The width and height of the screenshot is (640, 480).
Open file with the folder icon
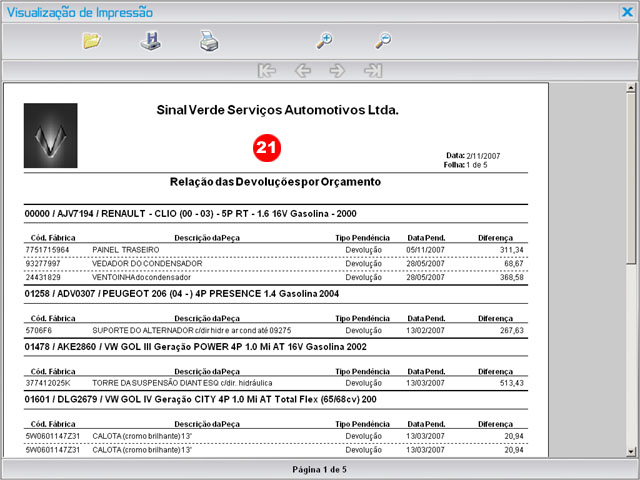click(92, 41)
